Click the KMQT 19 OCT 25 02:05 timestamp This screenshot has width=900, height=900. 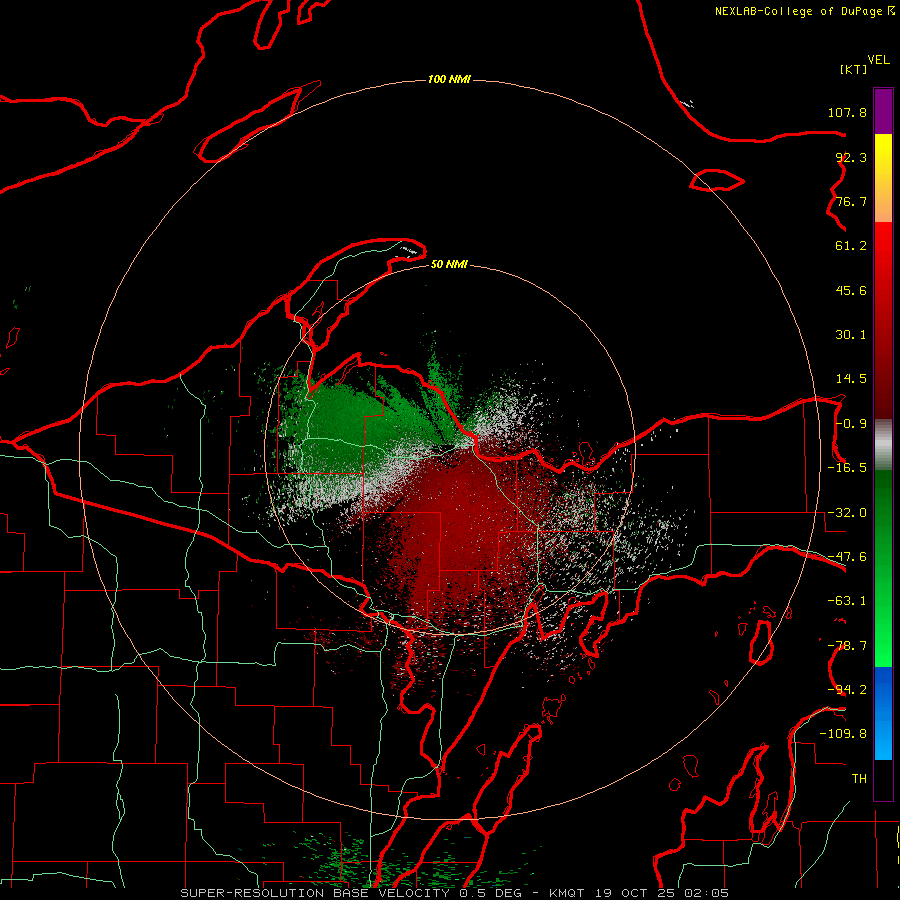[x=639, y=893]
